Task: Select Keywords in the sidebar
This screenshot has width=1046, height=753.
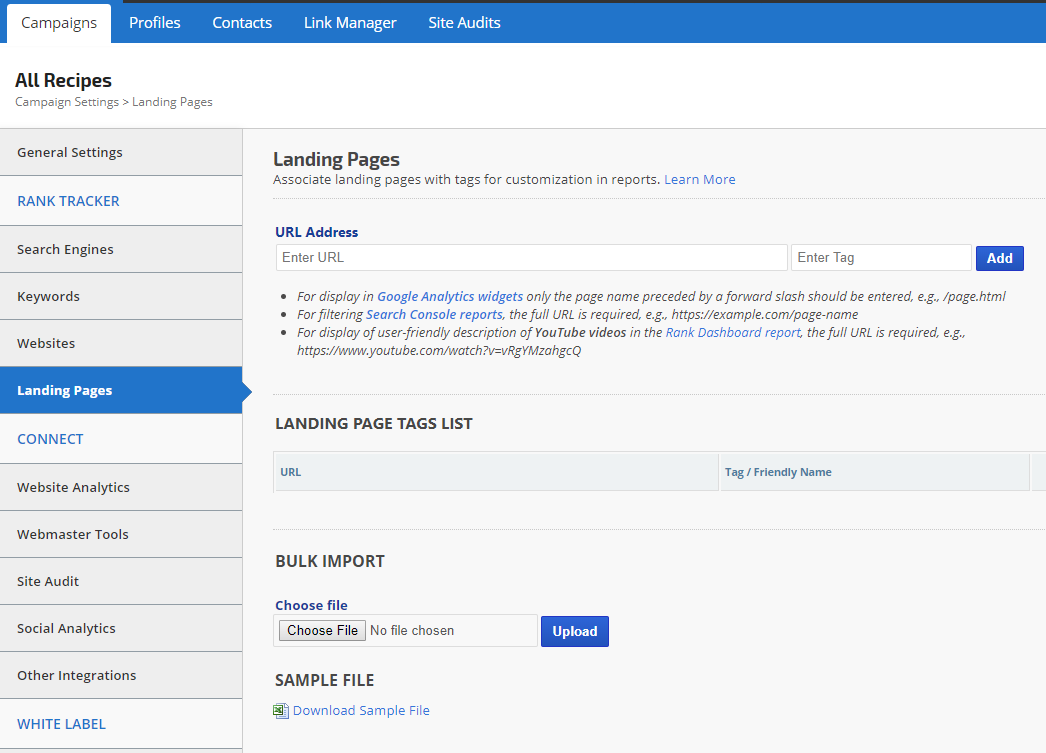Action: tap(48, 296)
